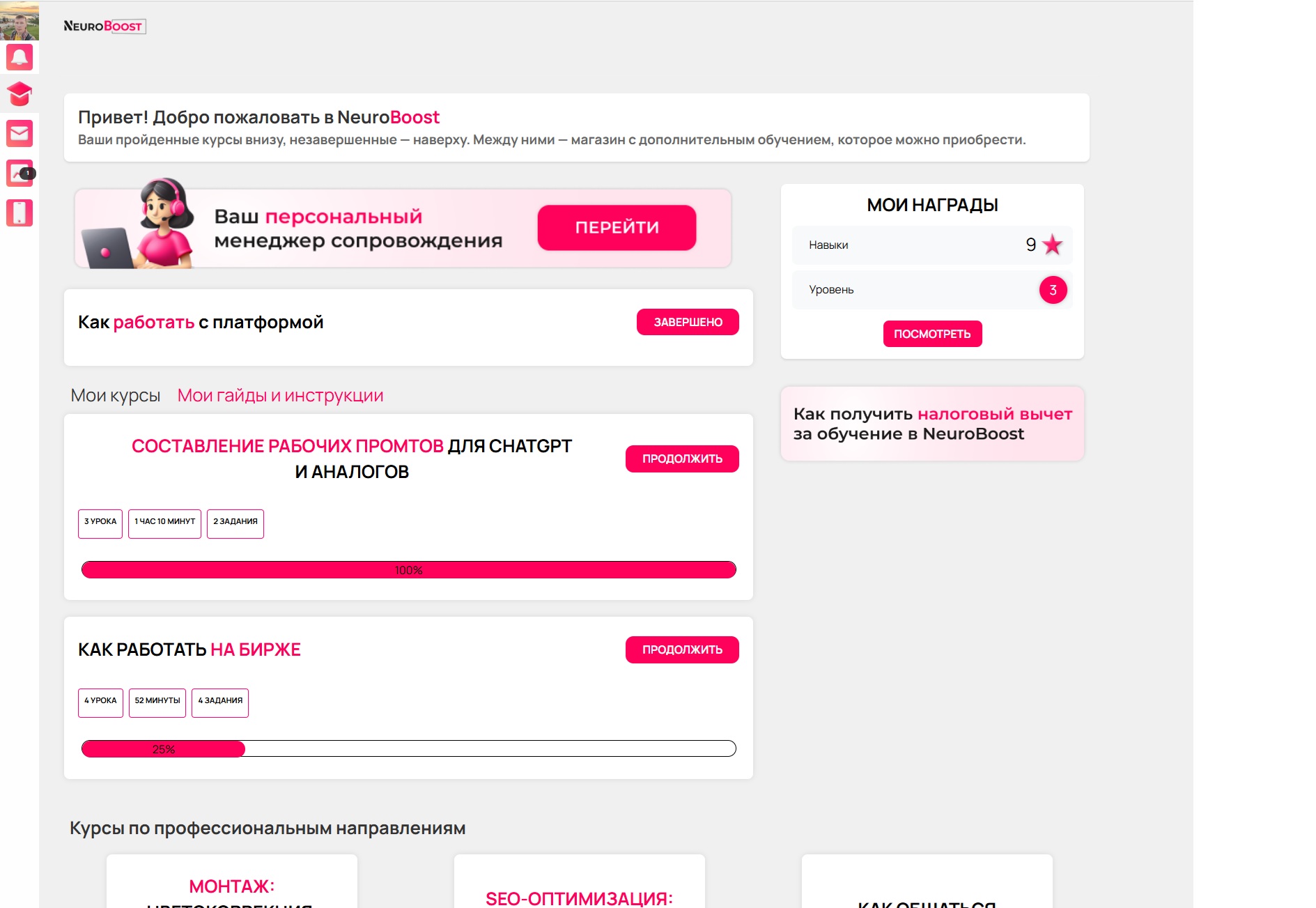Open the СОСТАВЛЕНИЕ РАБОЧИХ ПРОМТОВ course title
1316x908 pixels.
352,459
